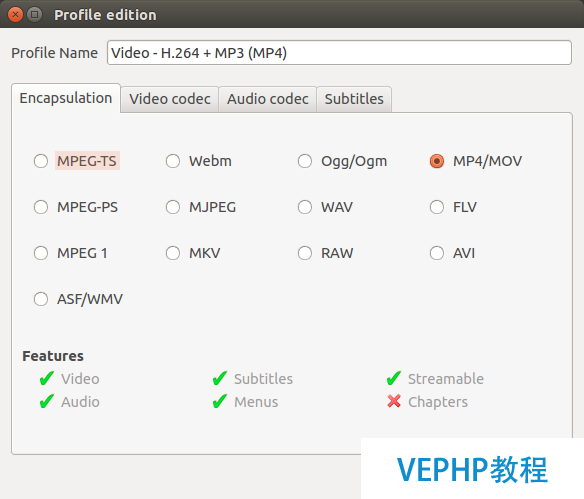
Task: Go to the Subtitles tab
Action: pos(354,99)
